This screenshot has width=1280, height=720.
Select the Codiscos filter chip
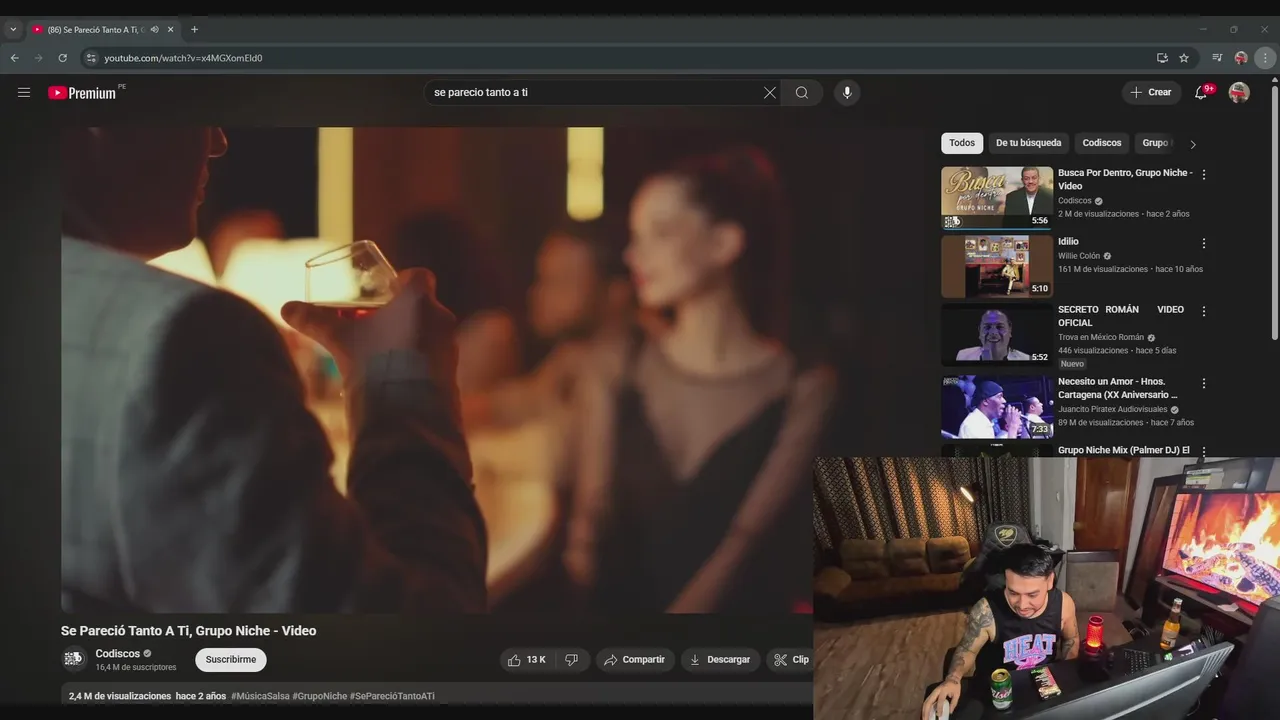tap(1102, 143)
